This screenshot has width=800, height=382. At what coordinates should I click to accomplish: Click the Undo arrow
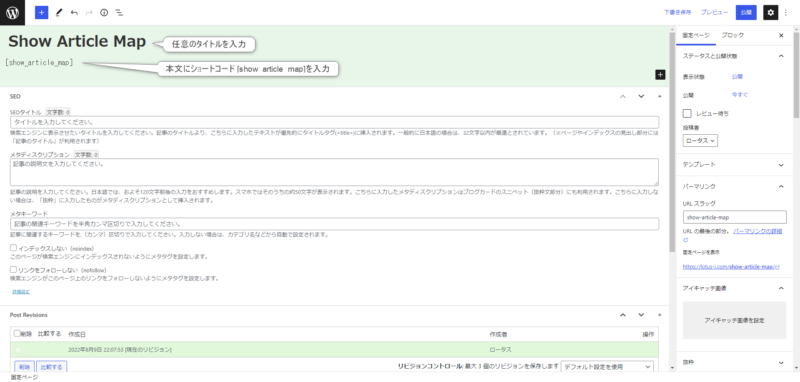click(x=74, y=12)
